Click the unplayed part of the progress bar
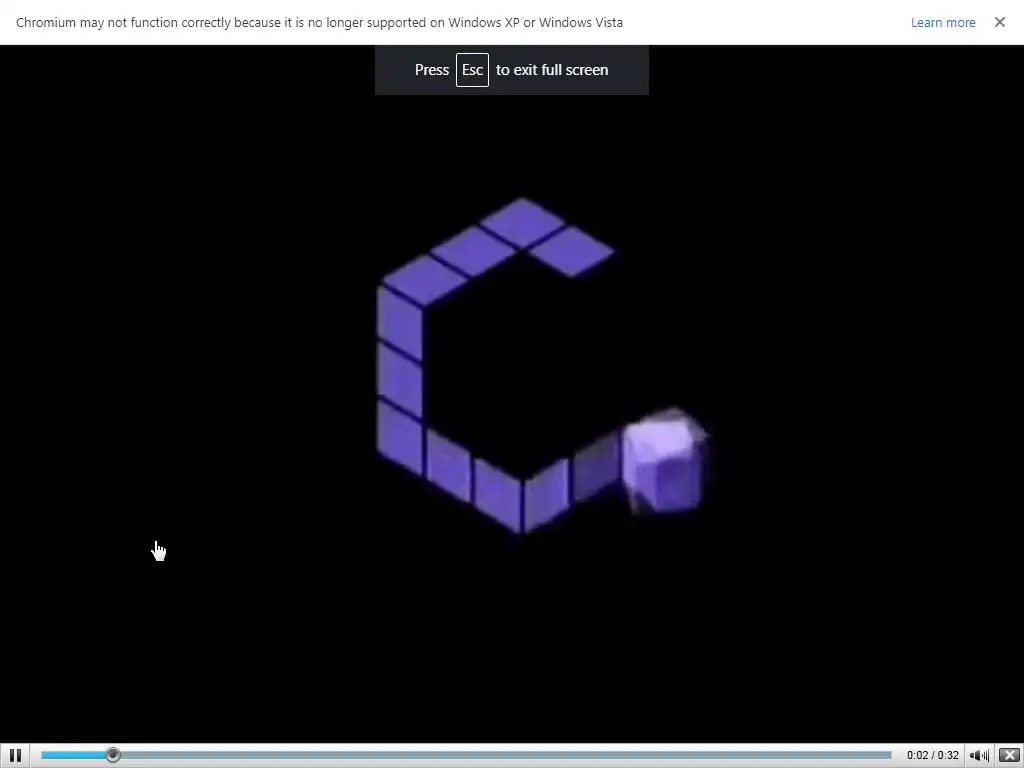Viewport: 1024px width, 768px height. 505,756
